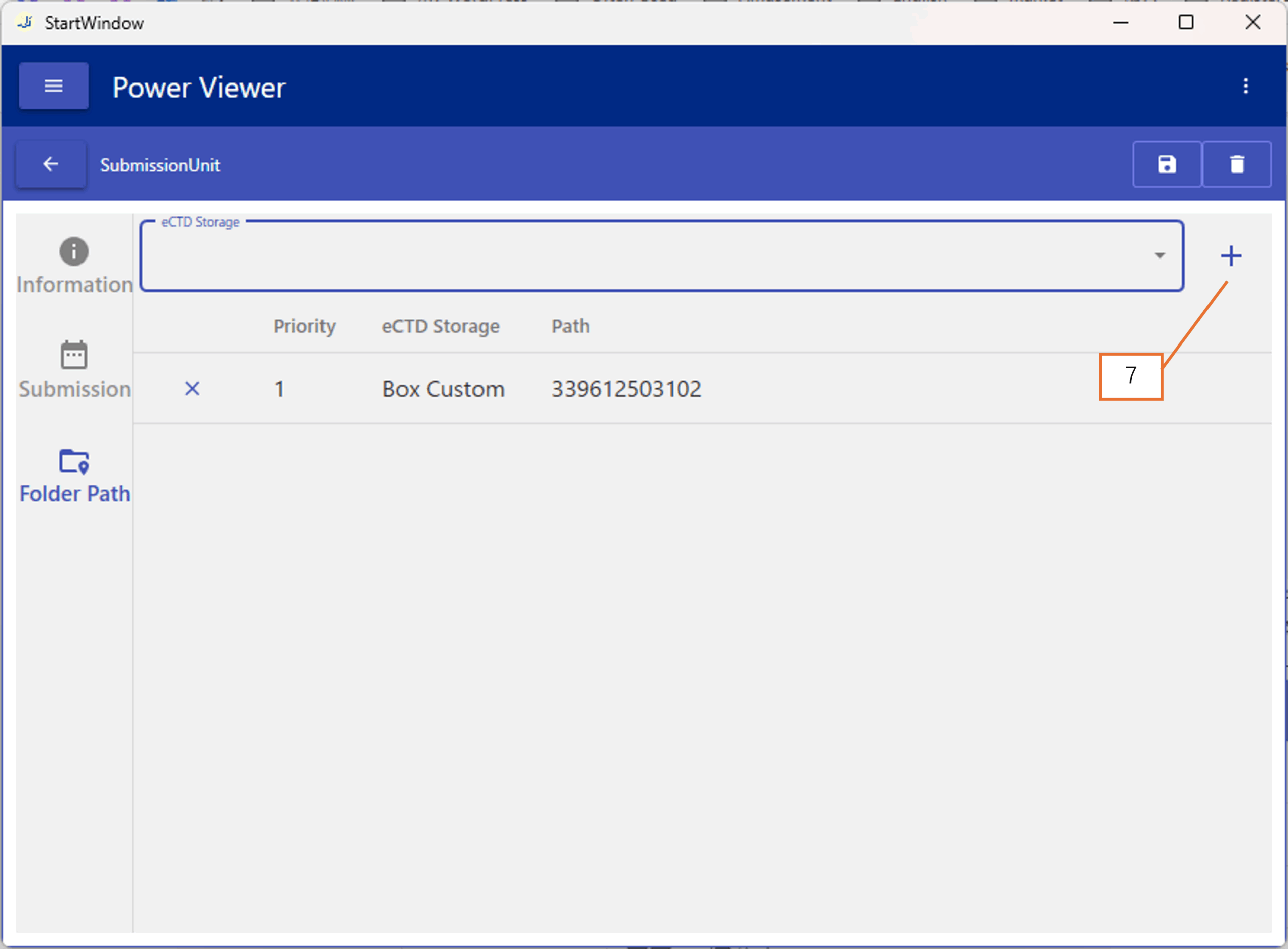Click the priority value 1

coord(279,389)
